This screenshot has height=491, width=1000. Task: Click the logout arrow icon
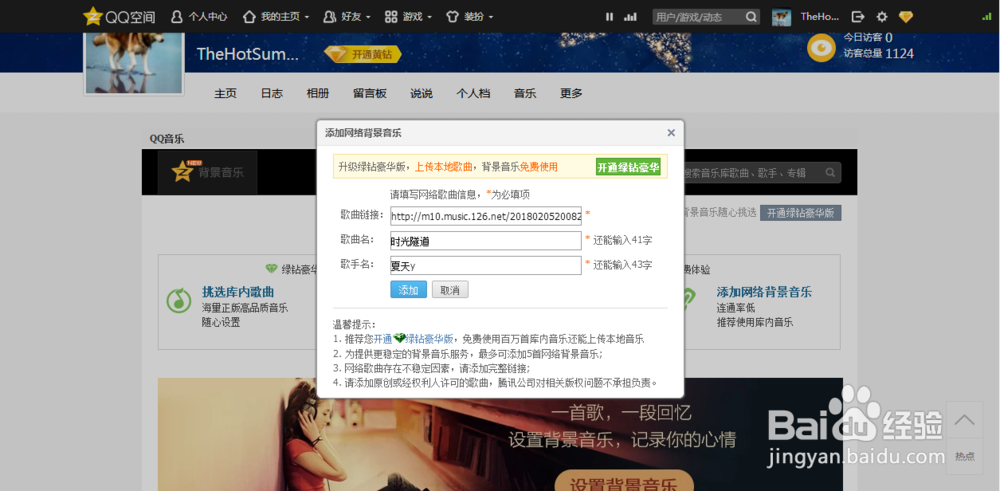pos(858,17)
